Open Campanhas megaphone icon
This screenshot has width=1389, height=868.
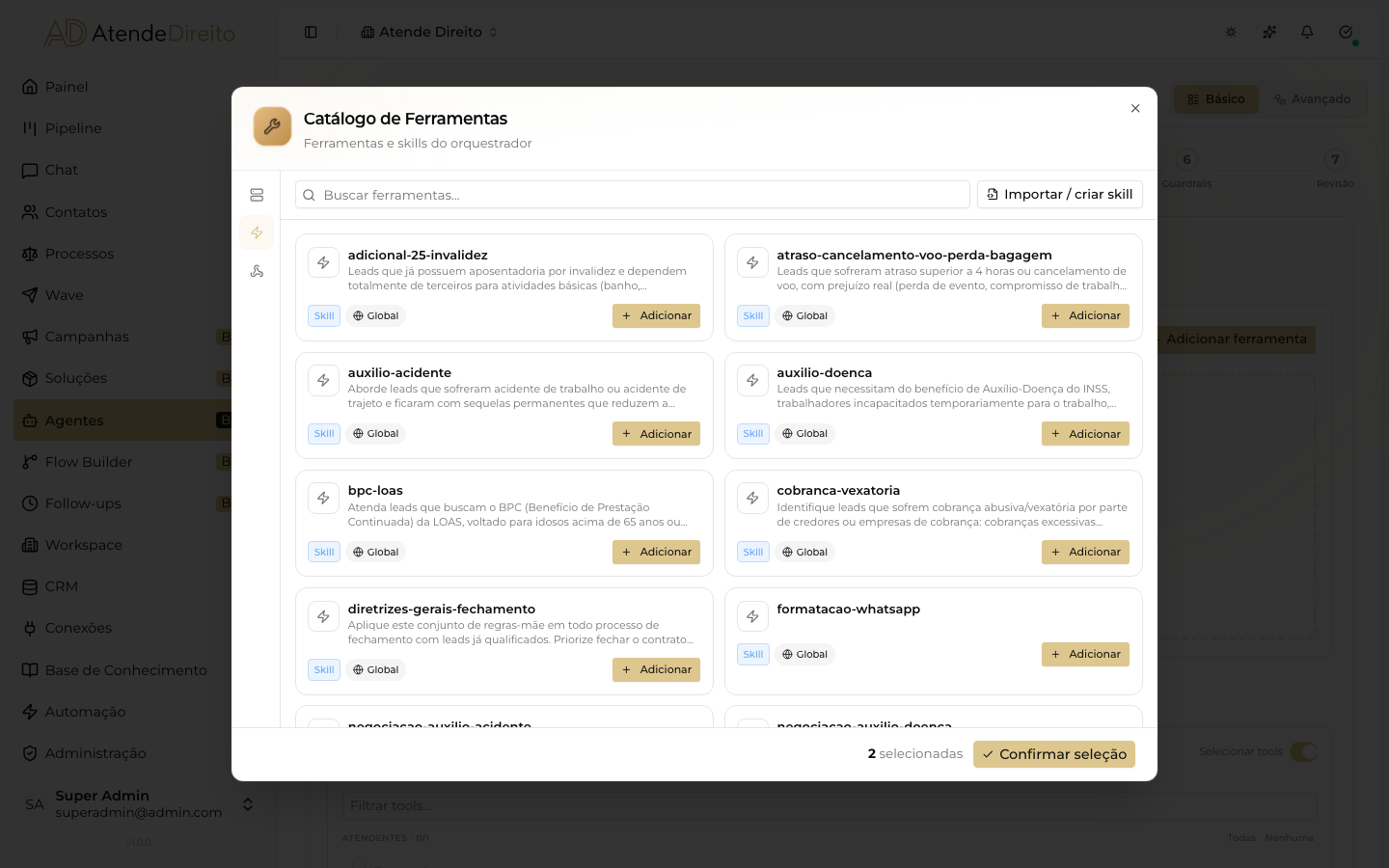[30, 337]
